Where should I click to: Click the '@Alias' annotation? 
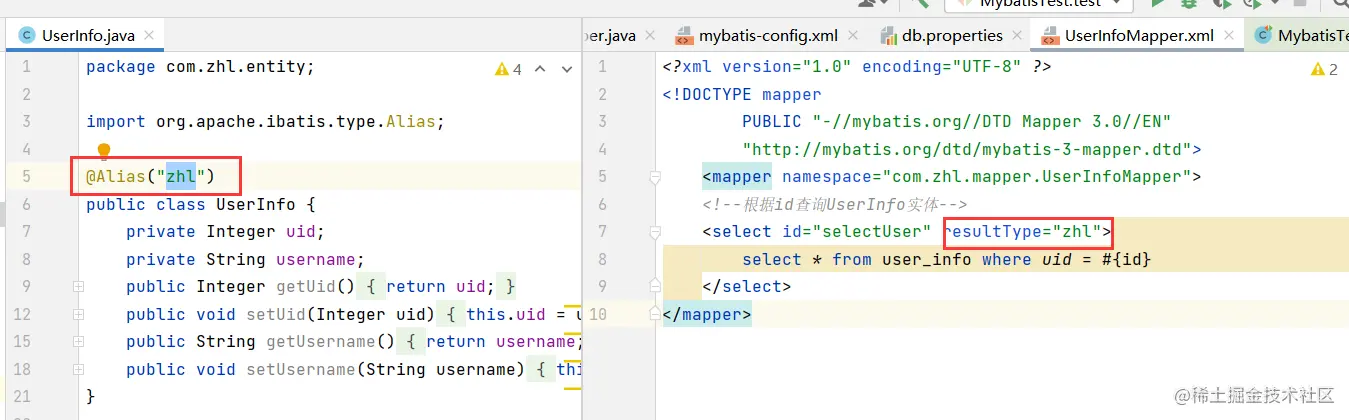pyautogui.click(x=116, y=177)
